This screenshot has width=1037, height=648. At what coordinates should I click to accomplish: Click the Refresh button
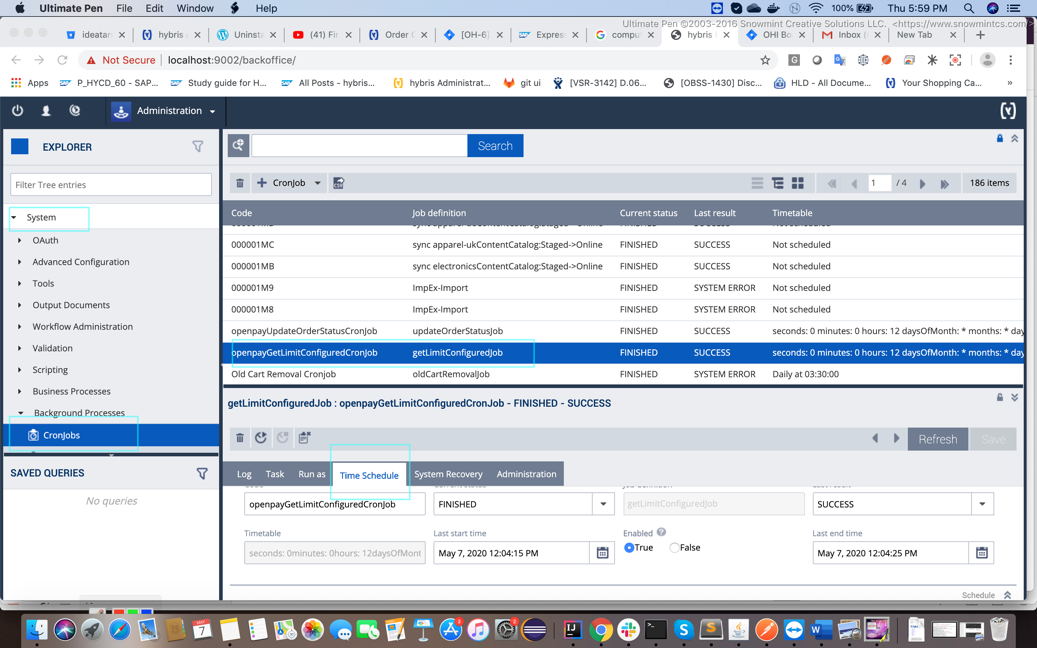[937, 439]
